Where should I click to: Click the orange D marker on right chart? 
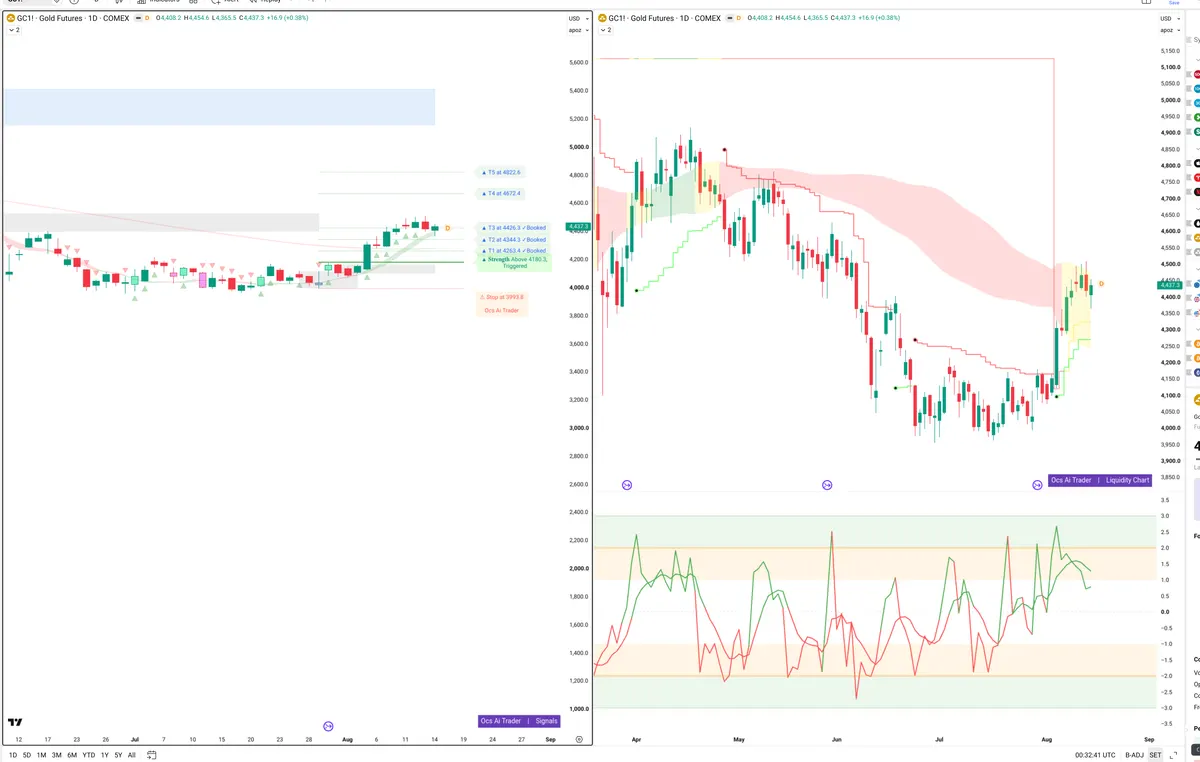1101,285
